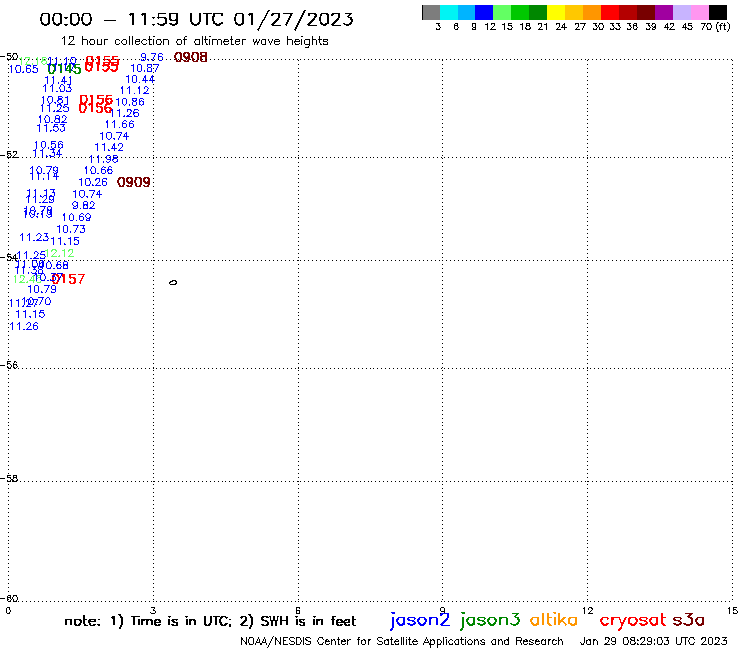Select the bright red 33 ft legend swatch
Screen dimensions: 740x650
tap(610, 12)
